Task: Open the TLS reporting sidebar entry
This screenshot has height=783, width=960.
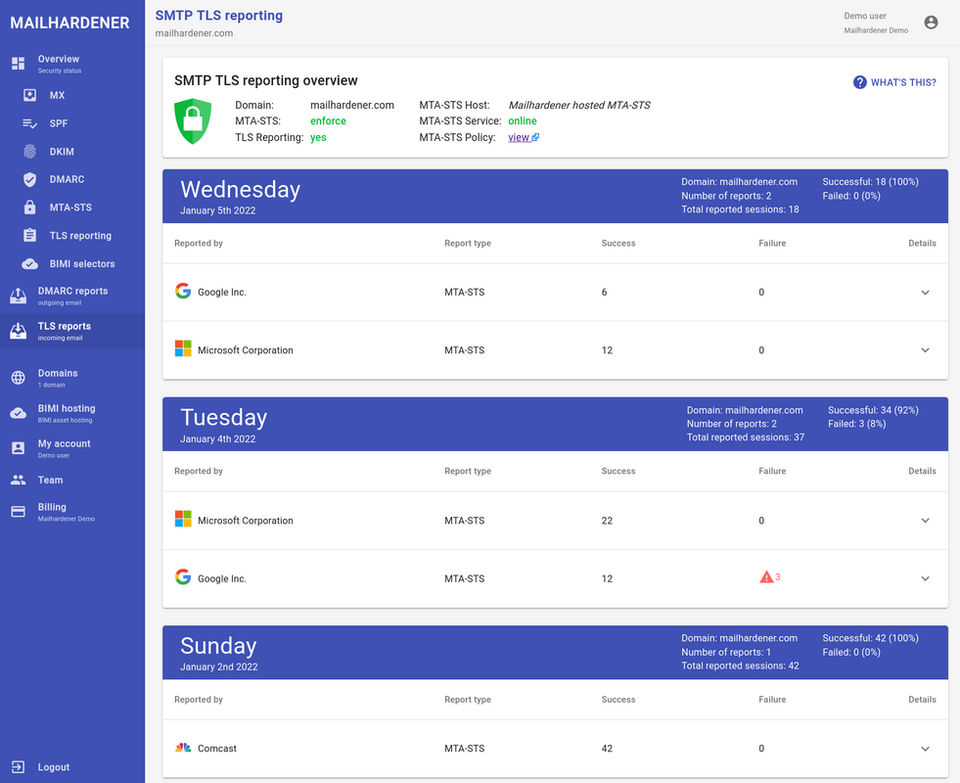Action: (72, 236)
